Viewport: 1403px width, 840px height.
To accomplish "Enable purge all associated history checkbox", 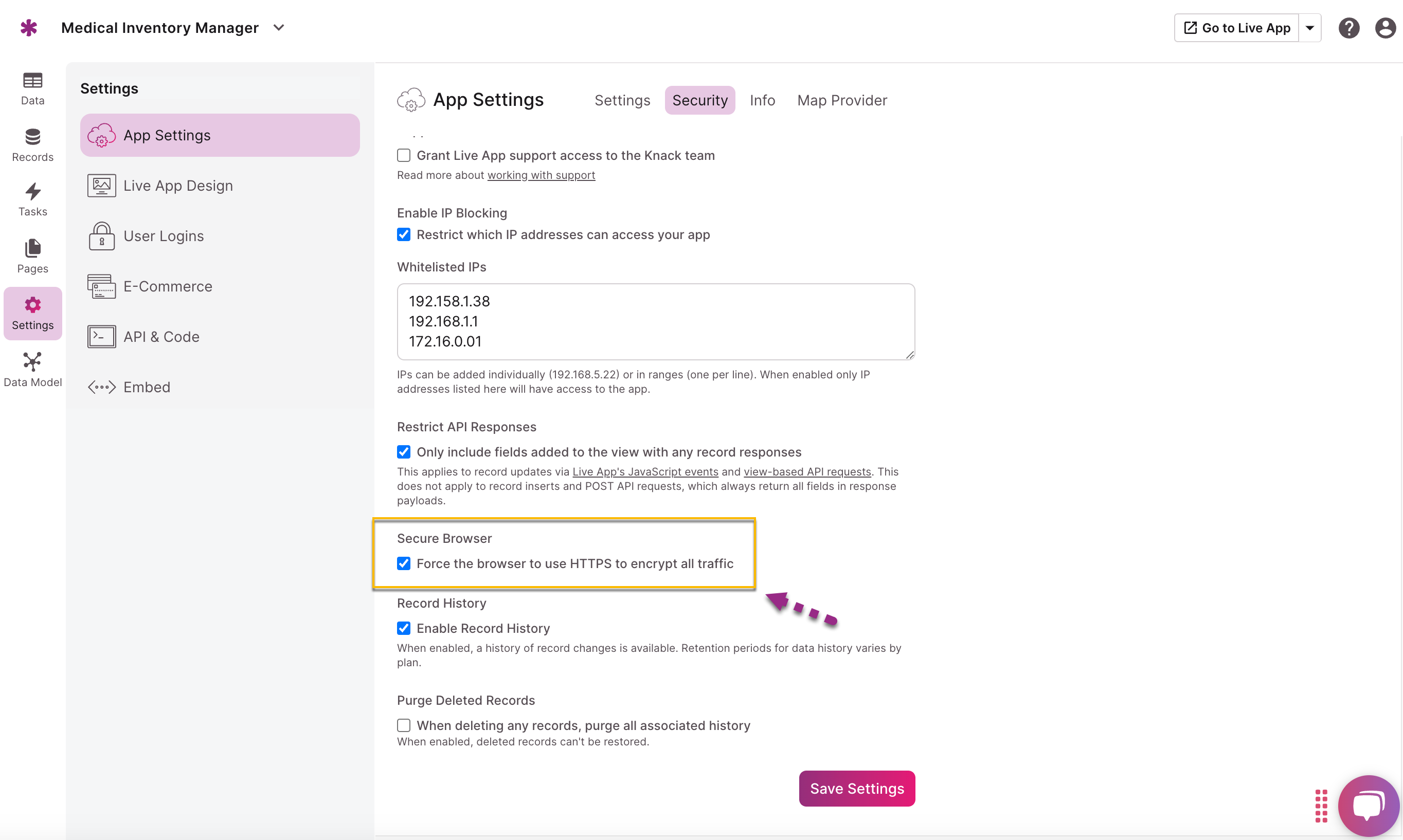I will coord(404,726).
